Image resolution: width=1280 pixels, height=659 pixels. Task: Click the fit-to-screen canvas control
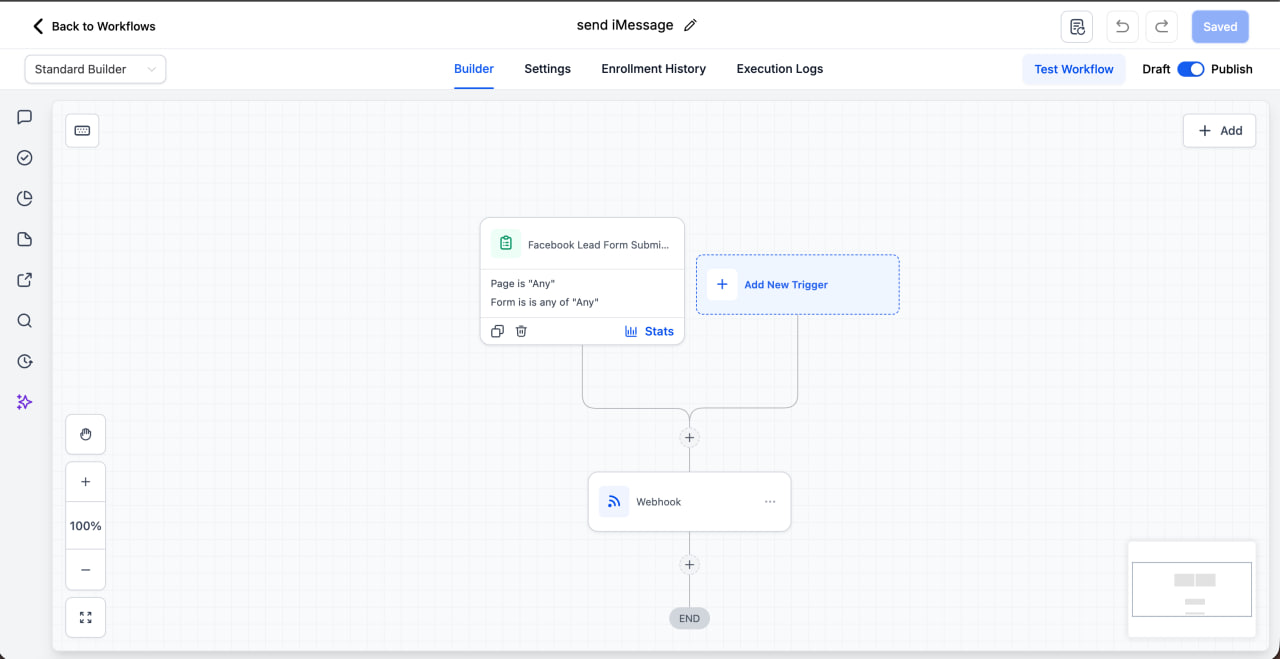(85, 617)
